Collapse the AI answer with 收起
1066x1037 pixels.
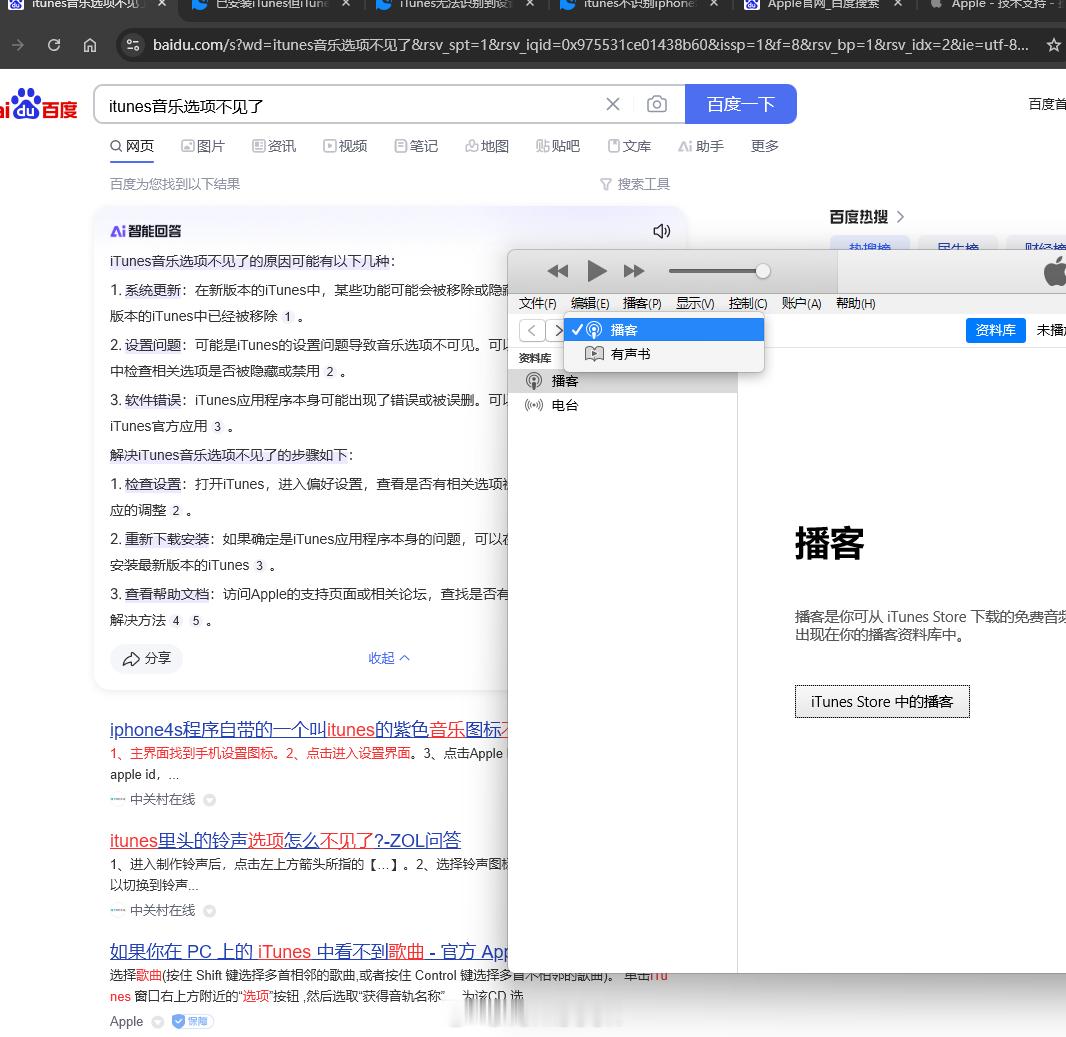[x=388, y=658]
